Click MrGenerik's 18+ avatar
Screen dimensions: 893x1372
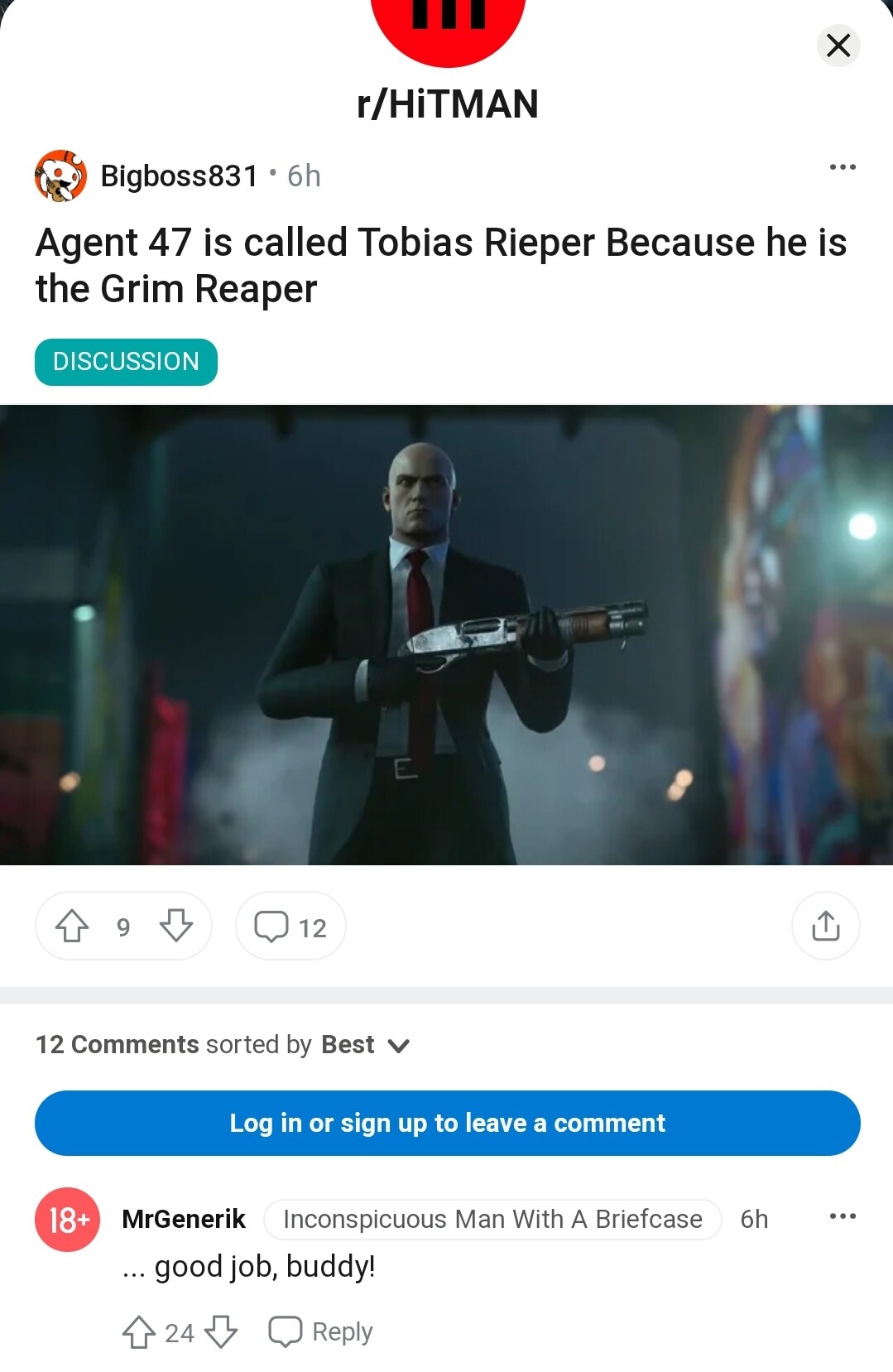click(67, 1219)
